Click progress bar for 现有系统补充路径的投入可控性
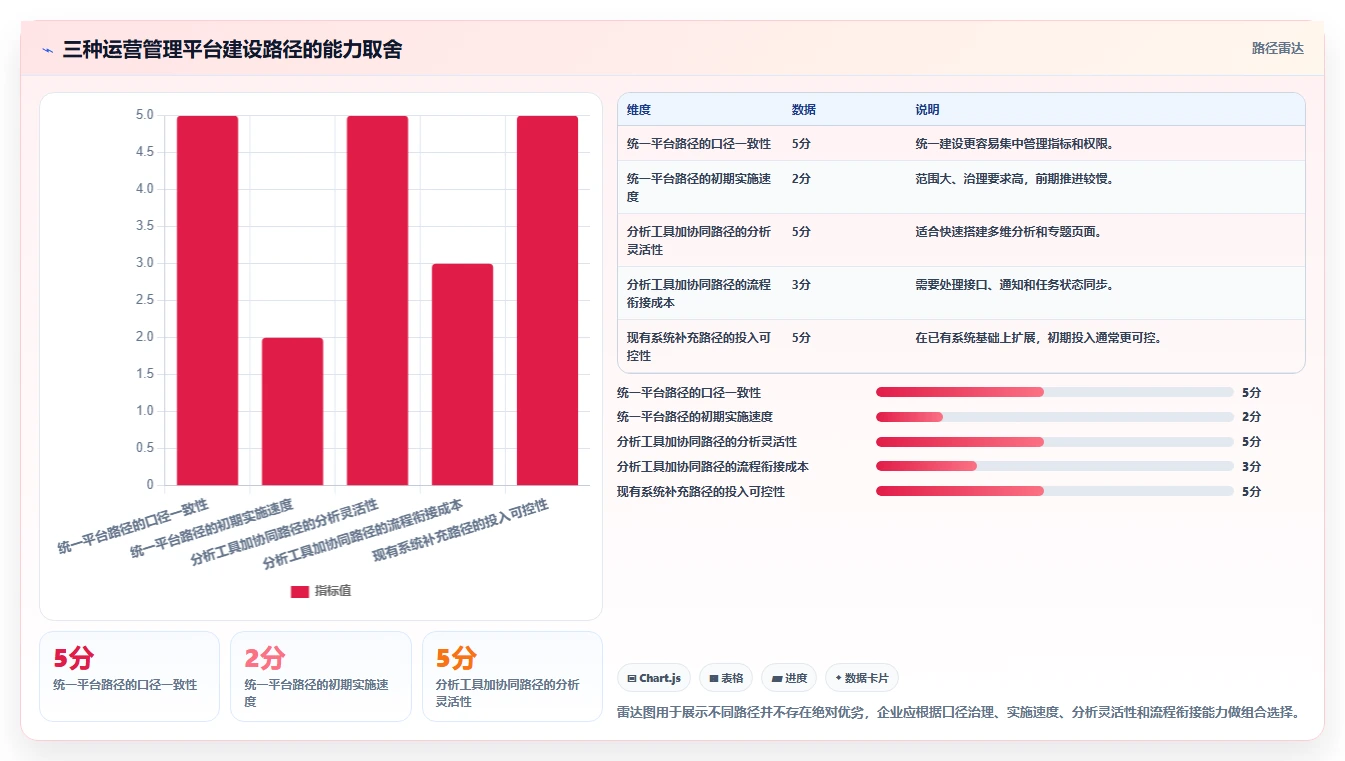This screenshot has height=761, width=1345. [x=1055, y=491]
